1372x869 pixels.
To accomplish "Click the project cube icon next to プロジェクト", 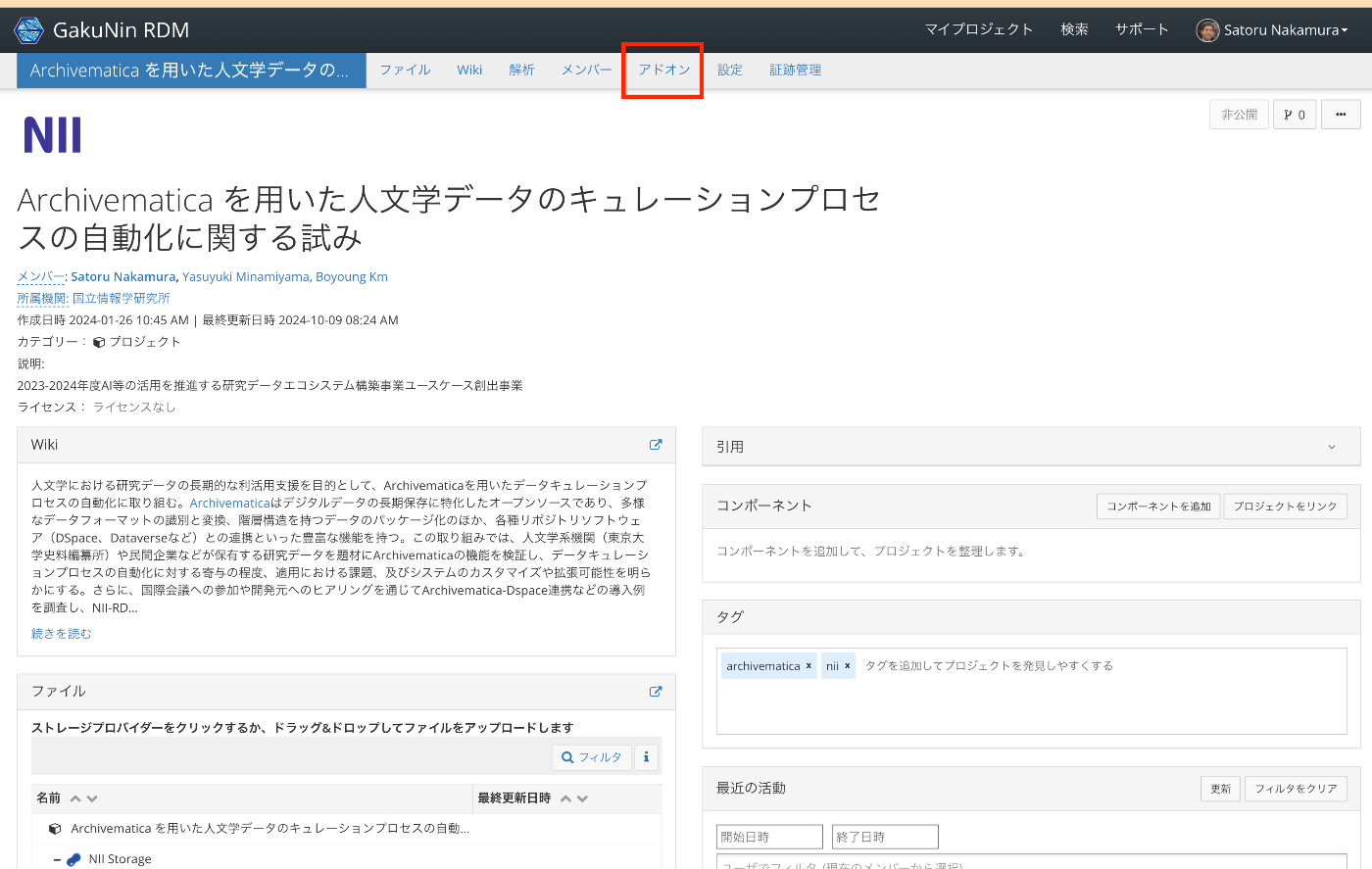I will (99, 342).
